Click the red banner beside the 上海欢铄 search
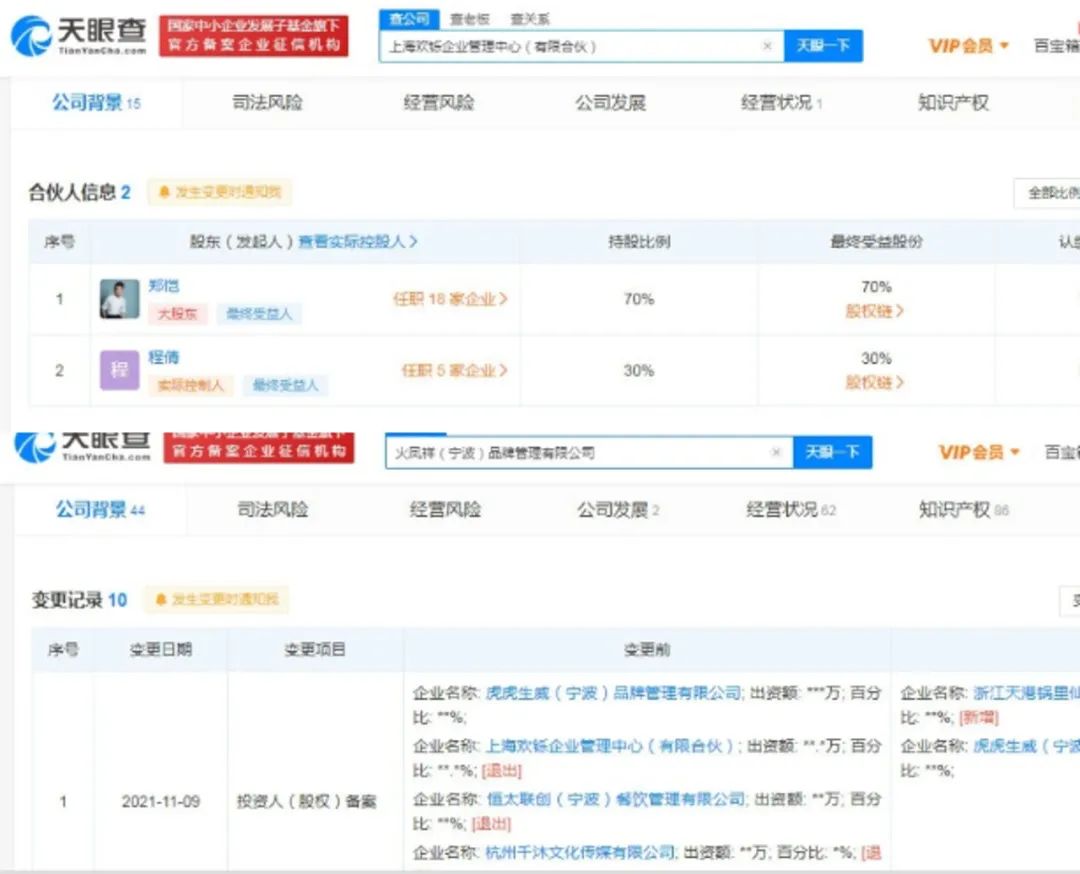The width and height of the screenshot is (1080, 874). [253, 36]
